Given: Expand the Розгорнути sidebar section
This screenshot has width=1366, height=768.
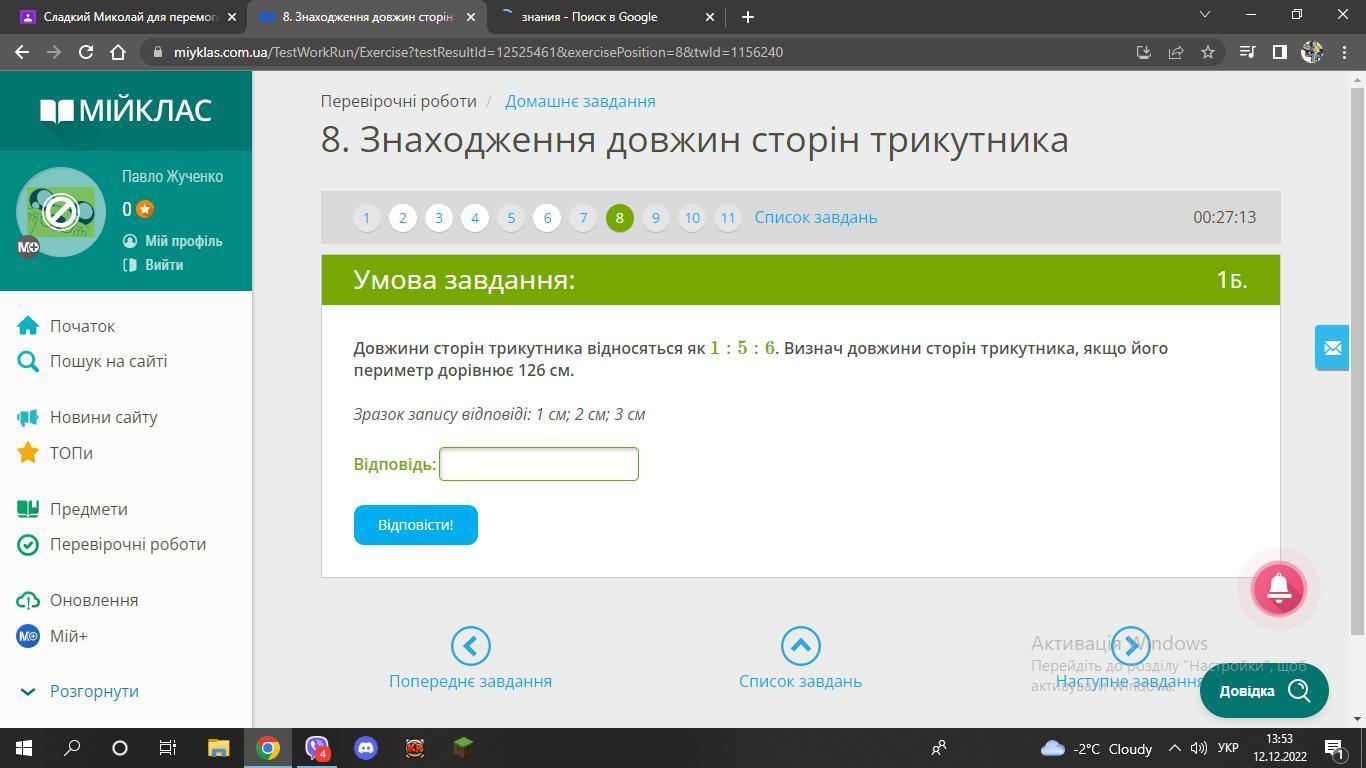Looking at the screenshot, I should coord(94,691).
